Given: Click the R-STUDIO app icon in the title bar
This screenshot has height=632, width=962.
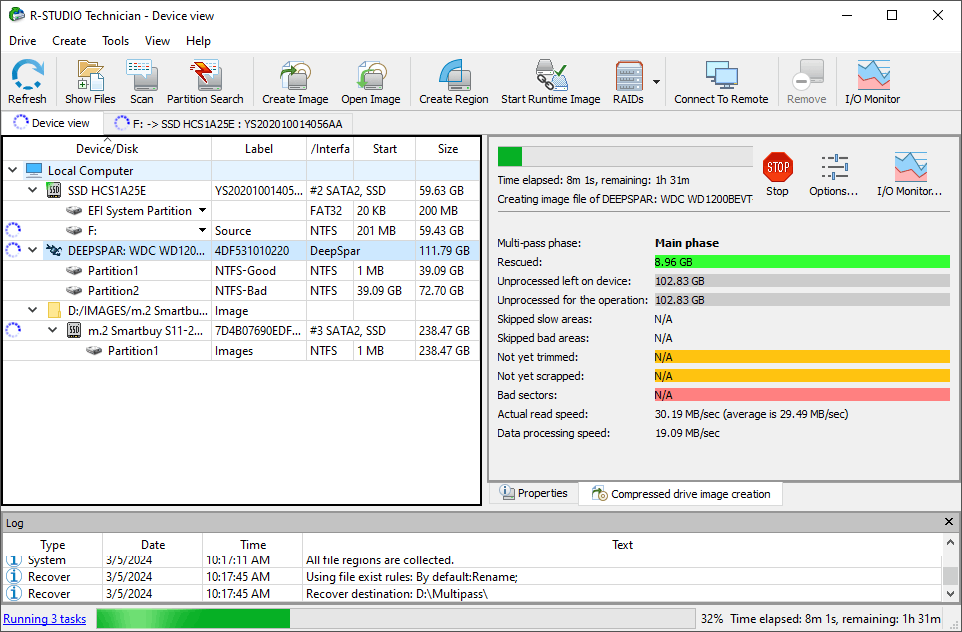Looking at the screenshot, I should (17, 15).
